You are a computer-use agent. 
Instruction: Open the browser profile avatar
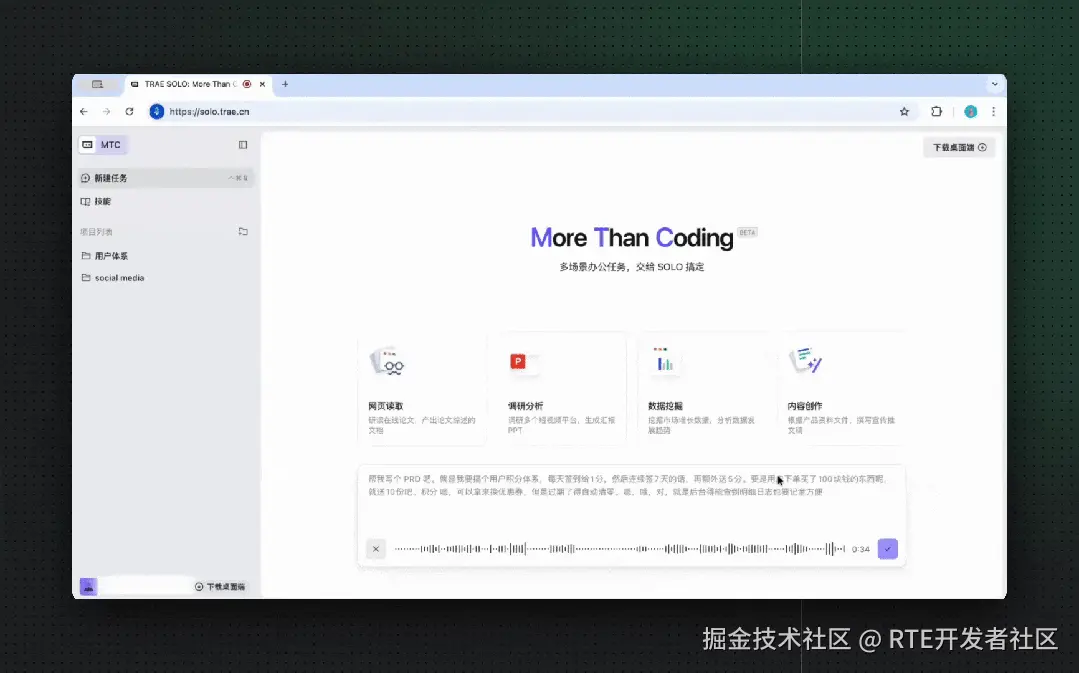tap(970, 111)
